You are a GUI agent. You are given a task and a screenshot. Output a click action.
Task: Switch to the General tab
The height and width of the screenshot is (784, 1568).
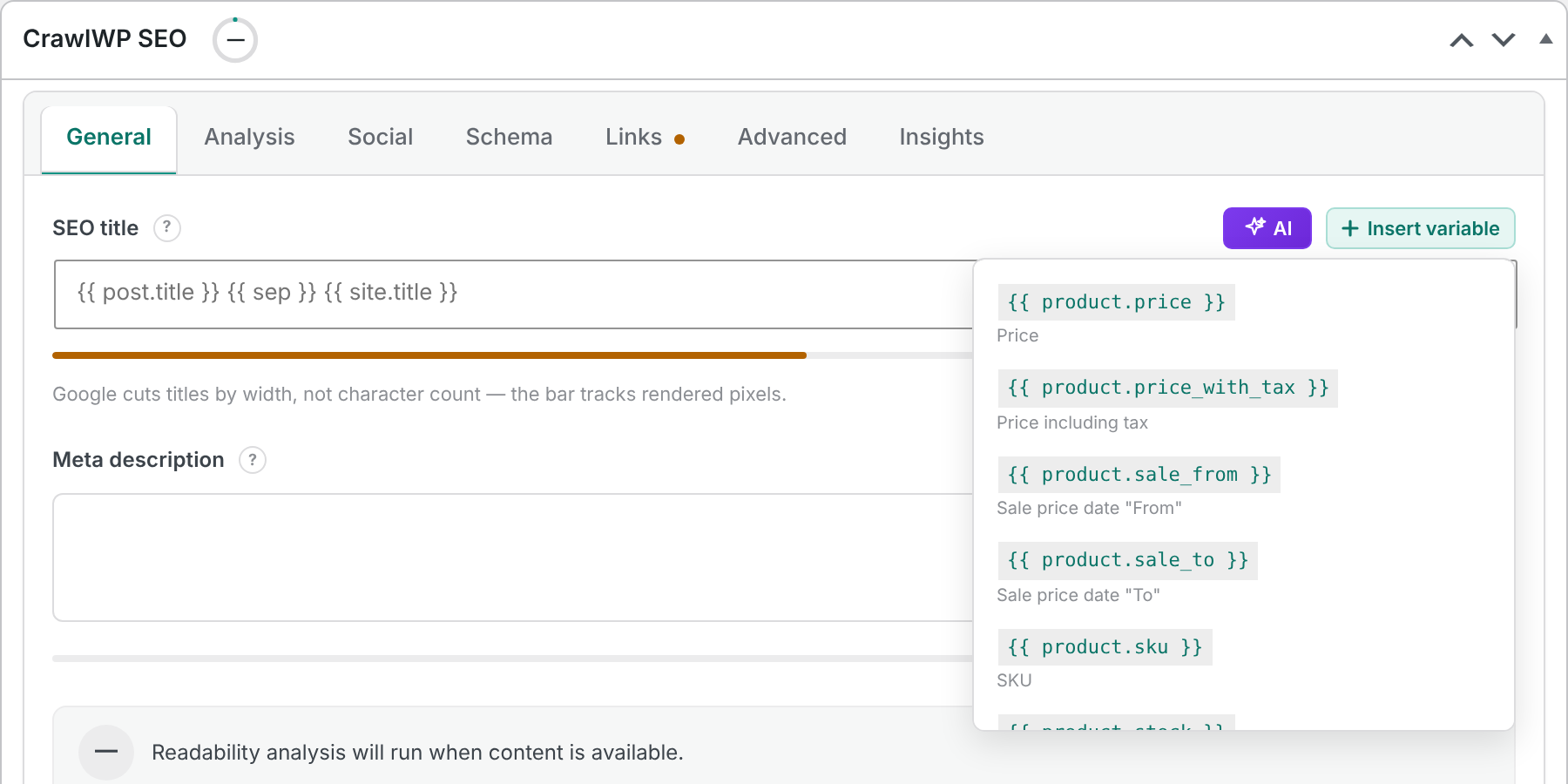(x=109, y=138)
